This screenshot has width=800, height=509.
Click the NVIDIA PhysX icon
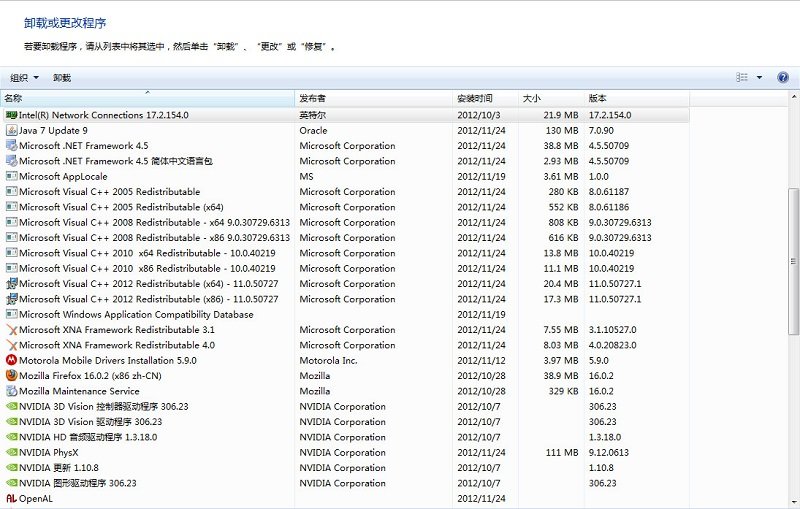coord(11,452)
